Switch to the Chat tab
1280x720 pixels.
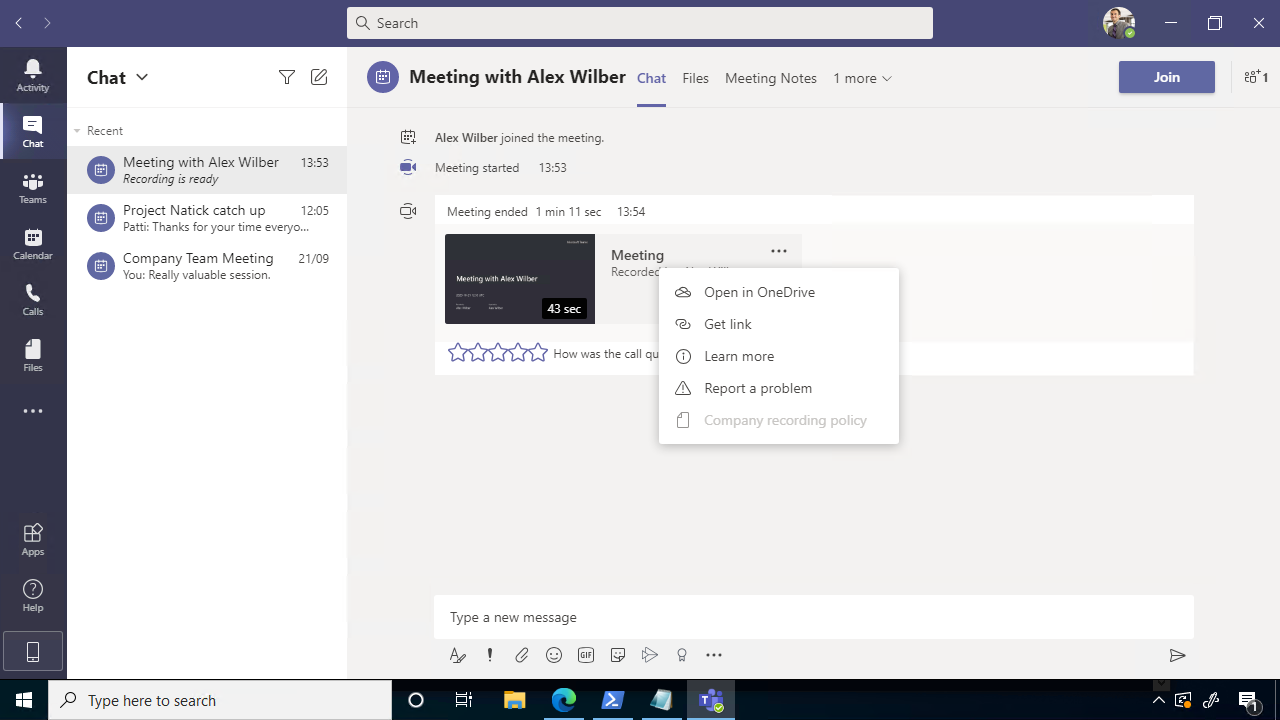point(651,78)
